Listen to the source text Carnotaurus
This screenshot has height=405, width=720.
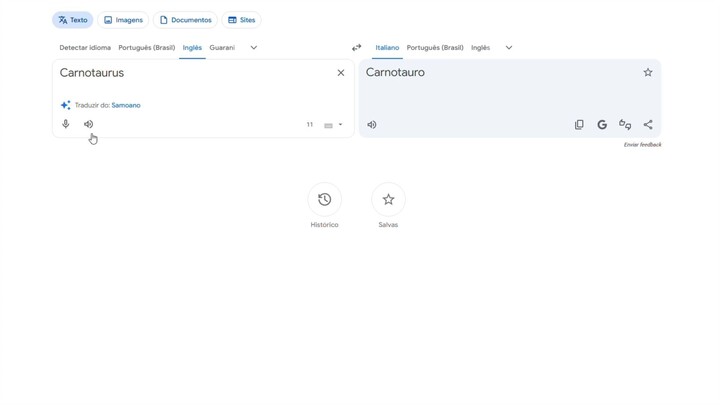[89, 124]
